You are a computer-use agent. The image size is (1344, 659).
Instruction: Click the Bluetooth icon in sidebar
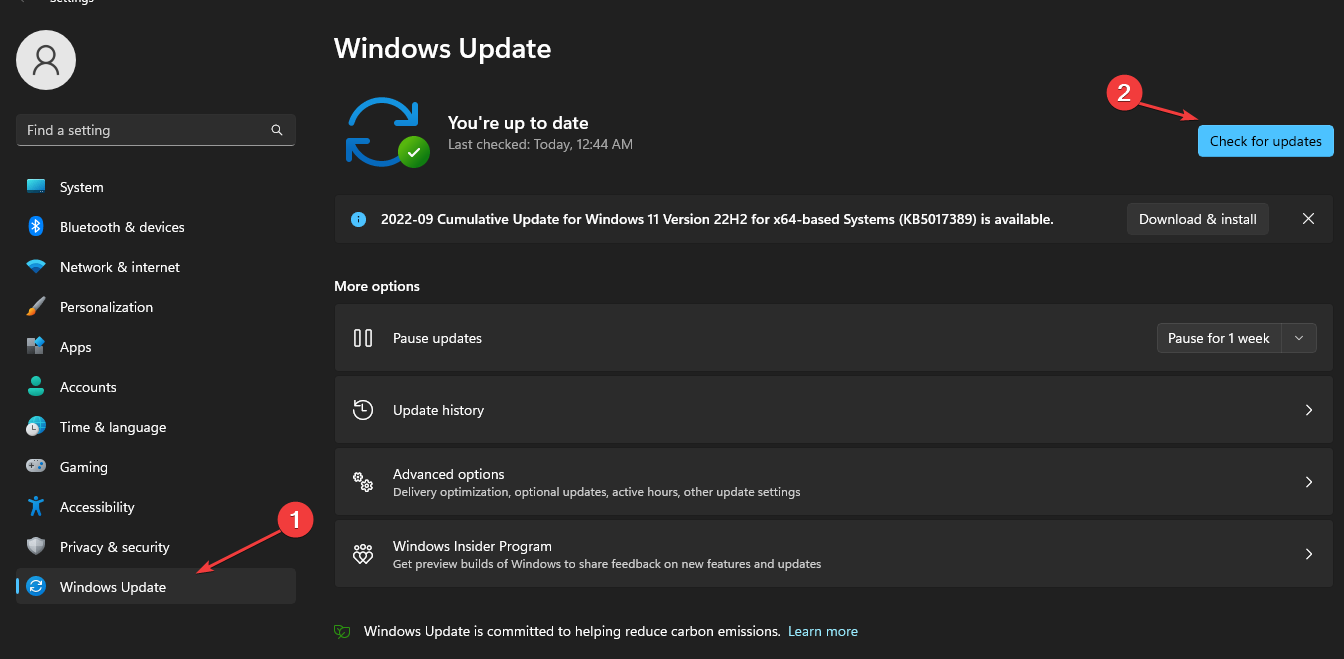pos(36,227)
